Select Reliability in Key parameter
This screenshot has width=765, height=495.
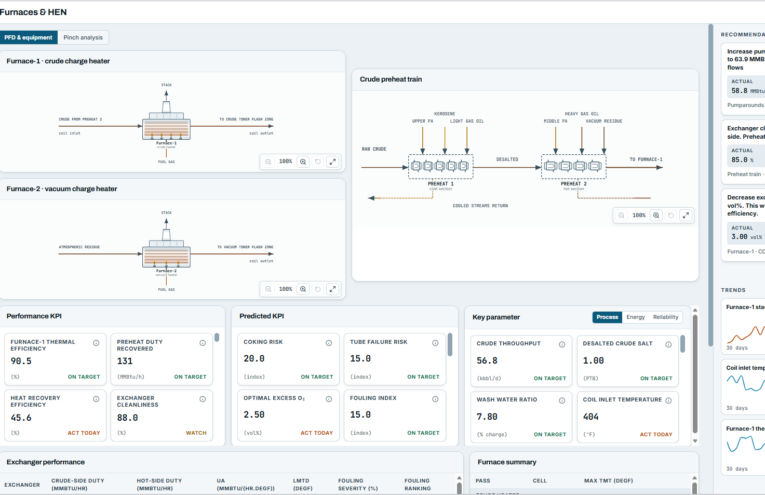click(665, 317)
